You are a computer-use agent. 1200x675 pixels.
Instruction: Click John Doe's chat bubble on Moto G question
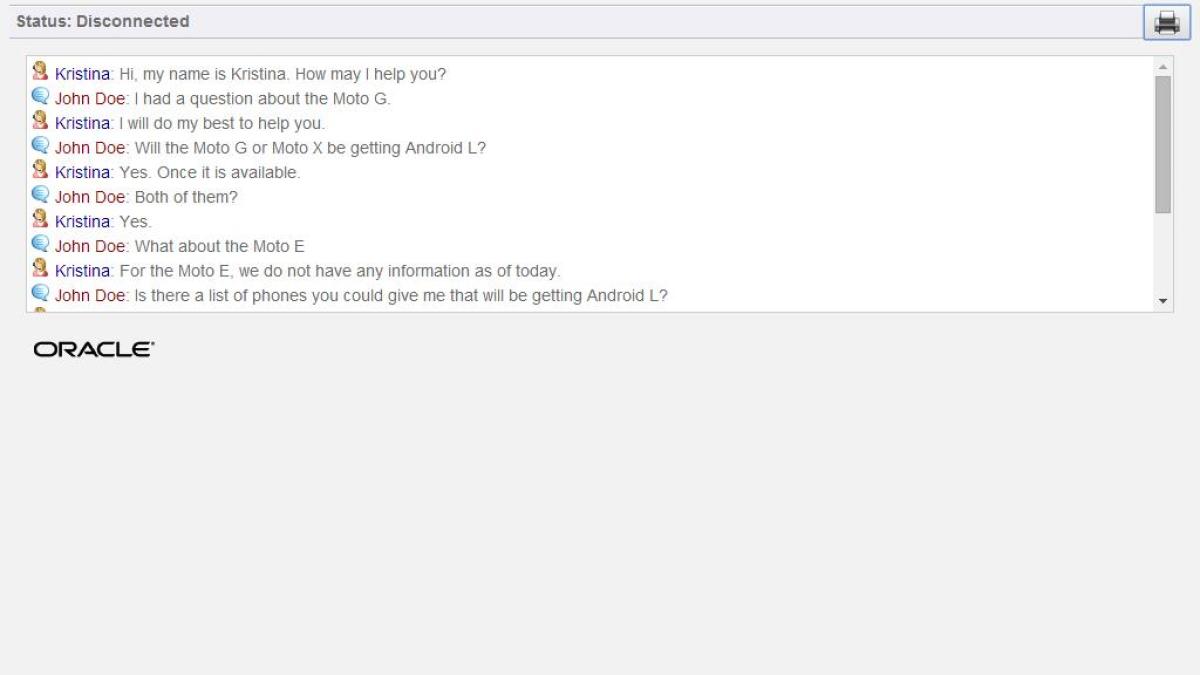[40, 97]
